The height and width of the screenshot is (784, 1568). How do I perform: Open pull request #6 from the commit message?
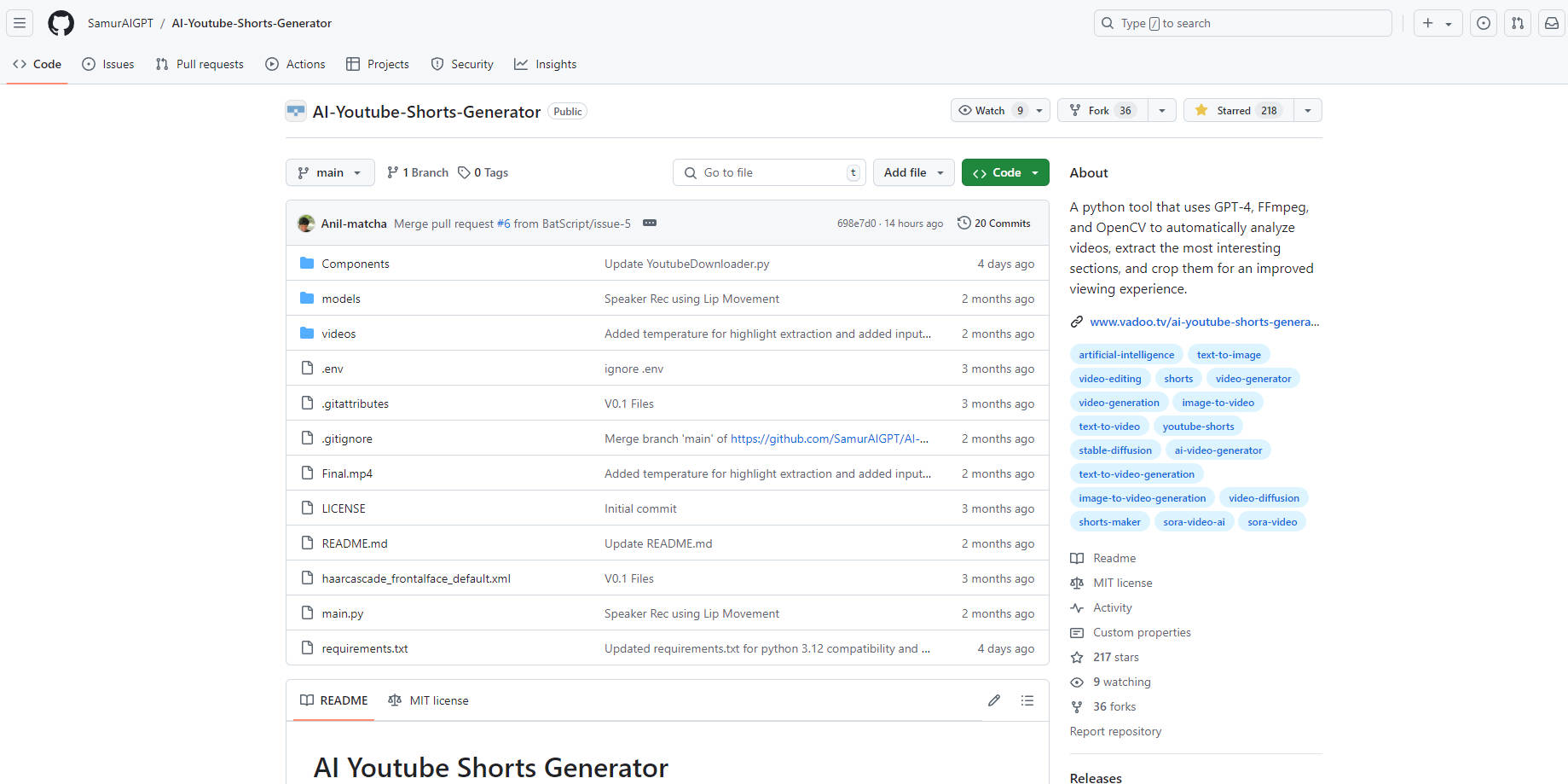pyautogui.click(x=504, y=223)
